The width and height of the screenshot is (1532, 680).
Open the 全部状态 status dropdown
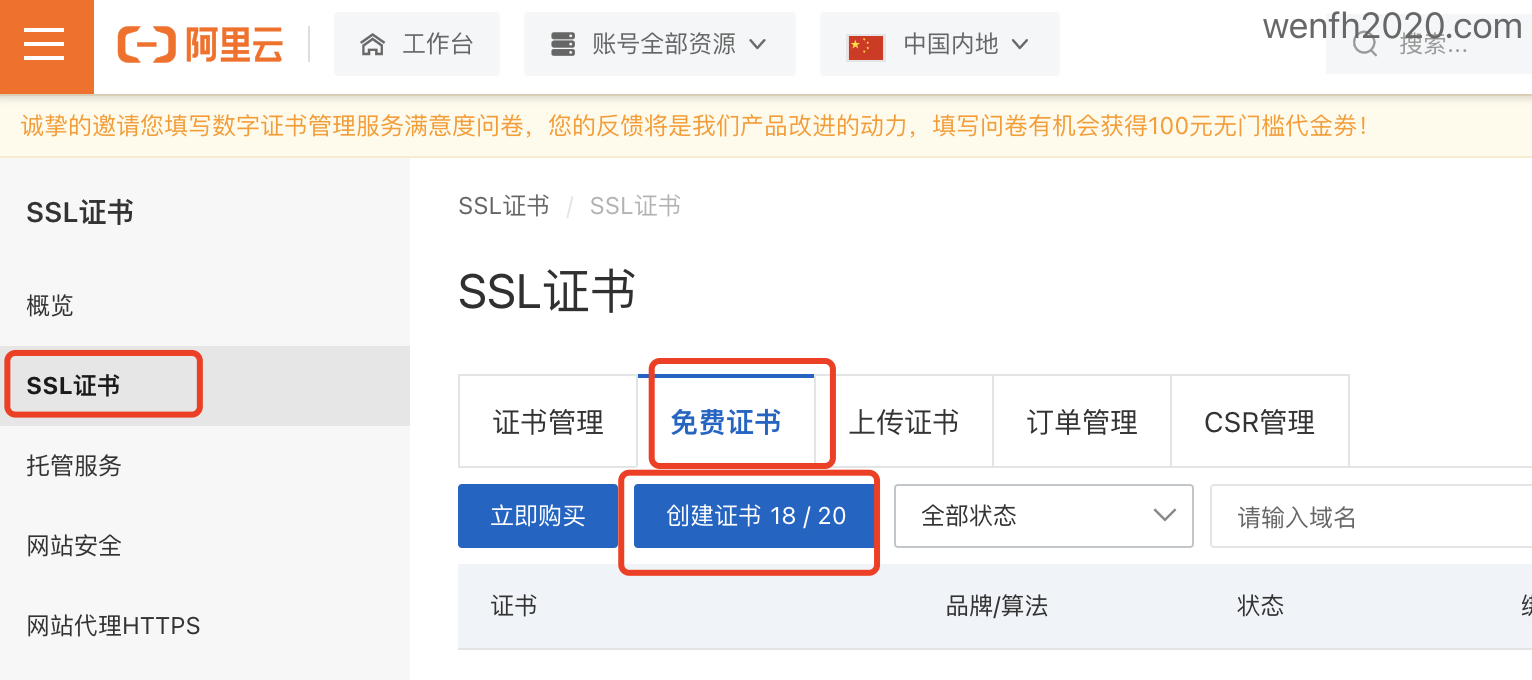click(1044, 516)
